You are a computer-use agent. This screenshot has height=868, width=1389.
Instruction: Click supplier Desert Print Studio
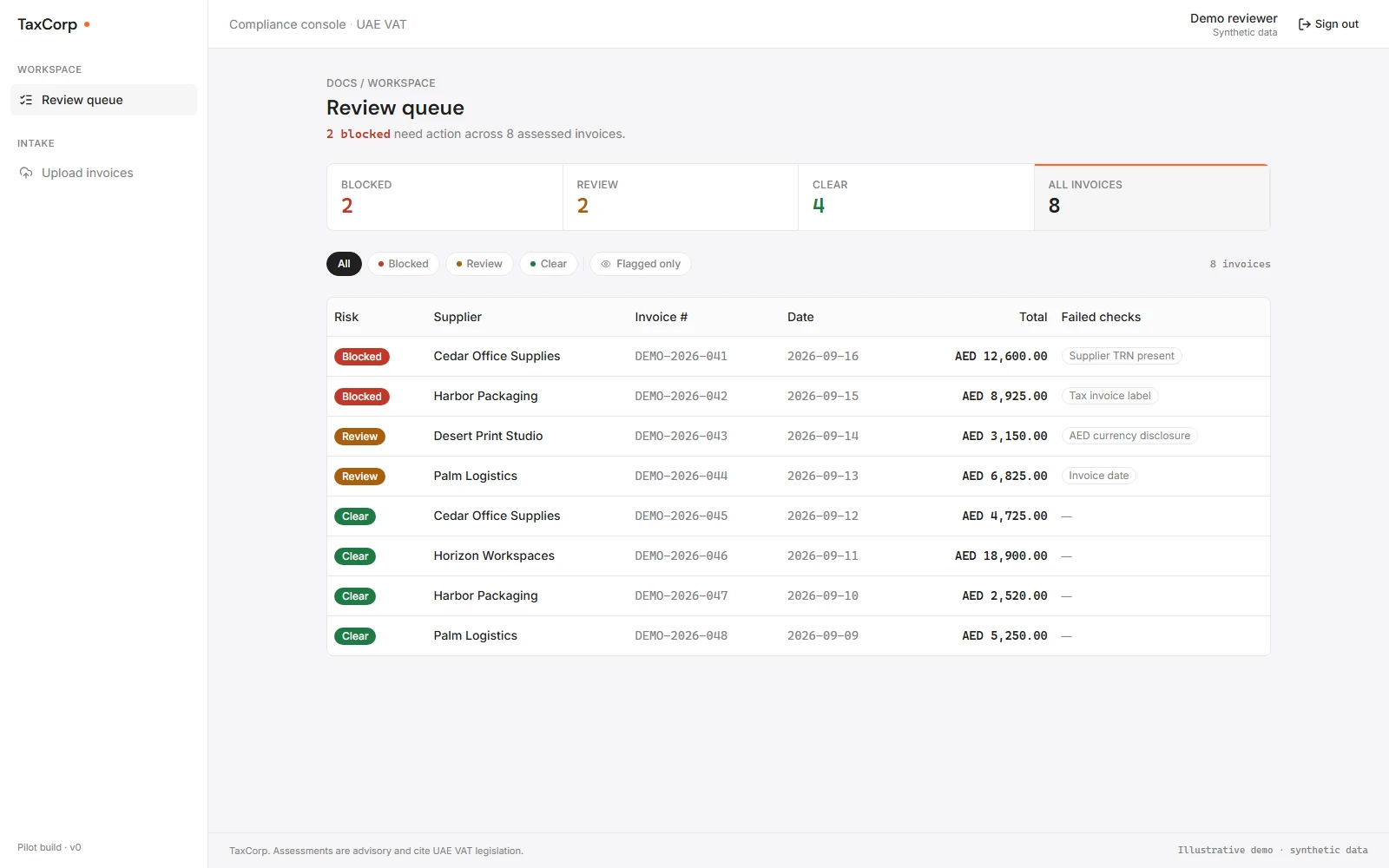[x=488, y=436]
